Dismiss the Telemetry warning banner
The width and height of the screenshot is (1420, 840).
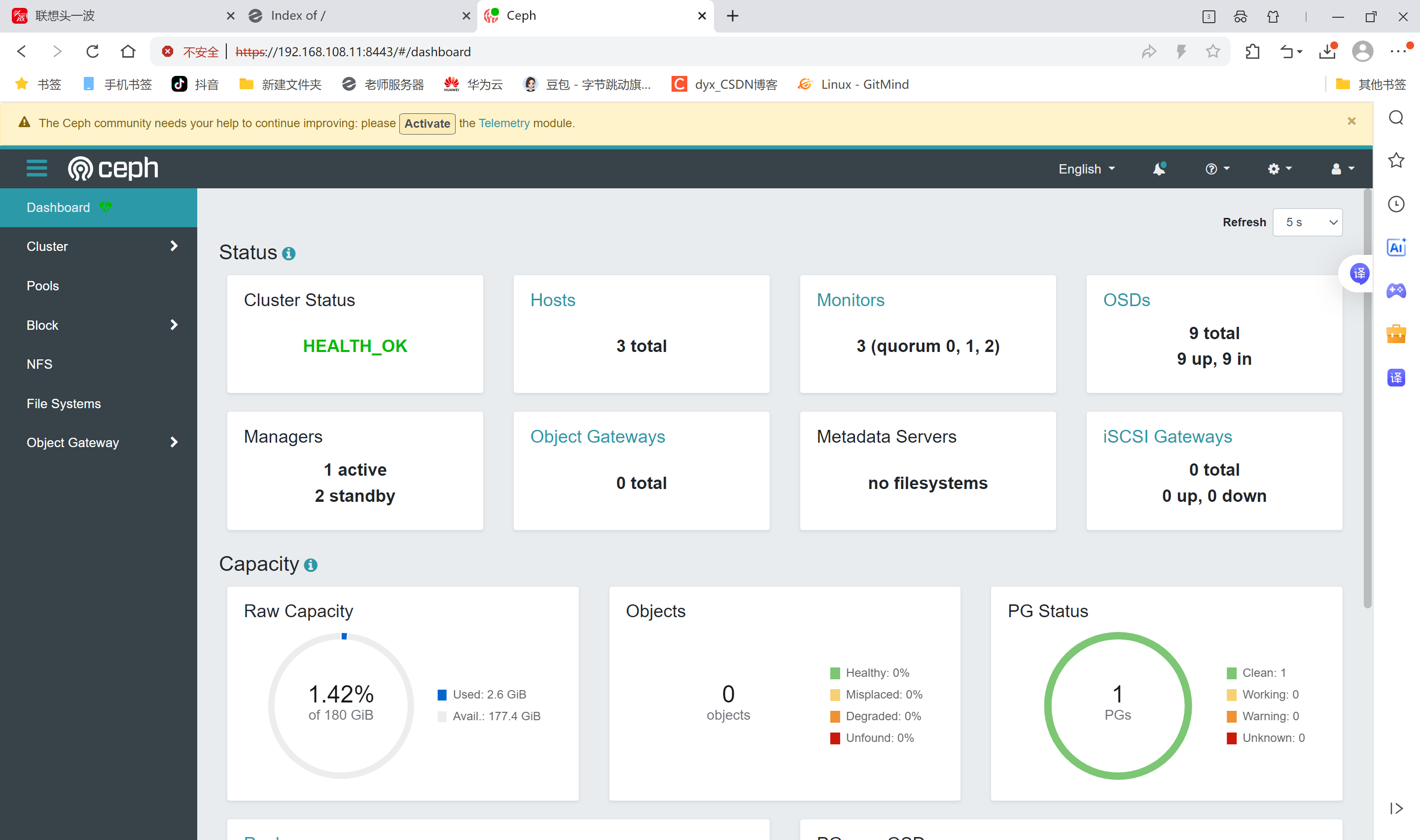(x=1351, y=121)
